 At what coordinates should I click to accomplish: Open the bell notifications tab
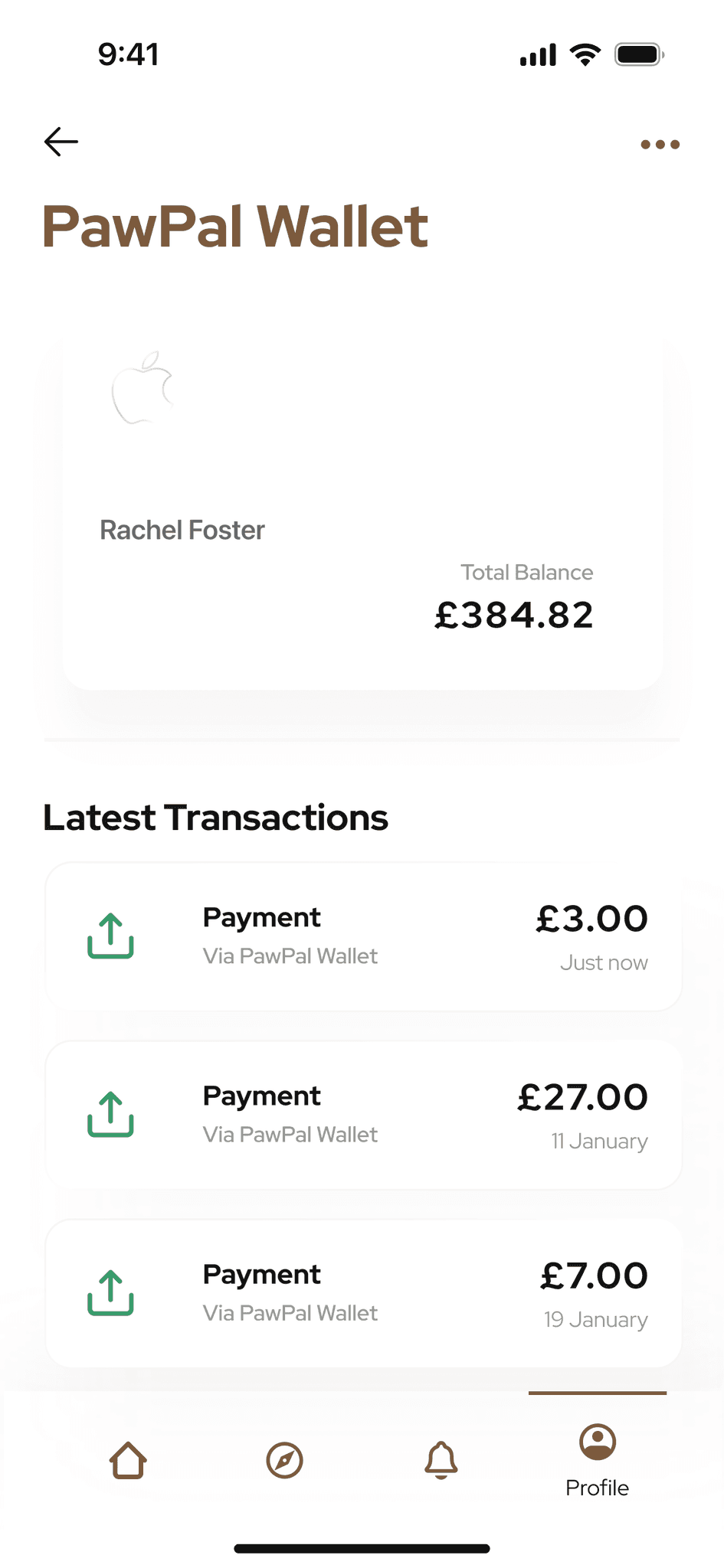point(441,1461)
